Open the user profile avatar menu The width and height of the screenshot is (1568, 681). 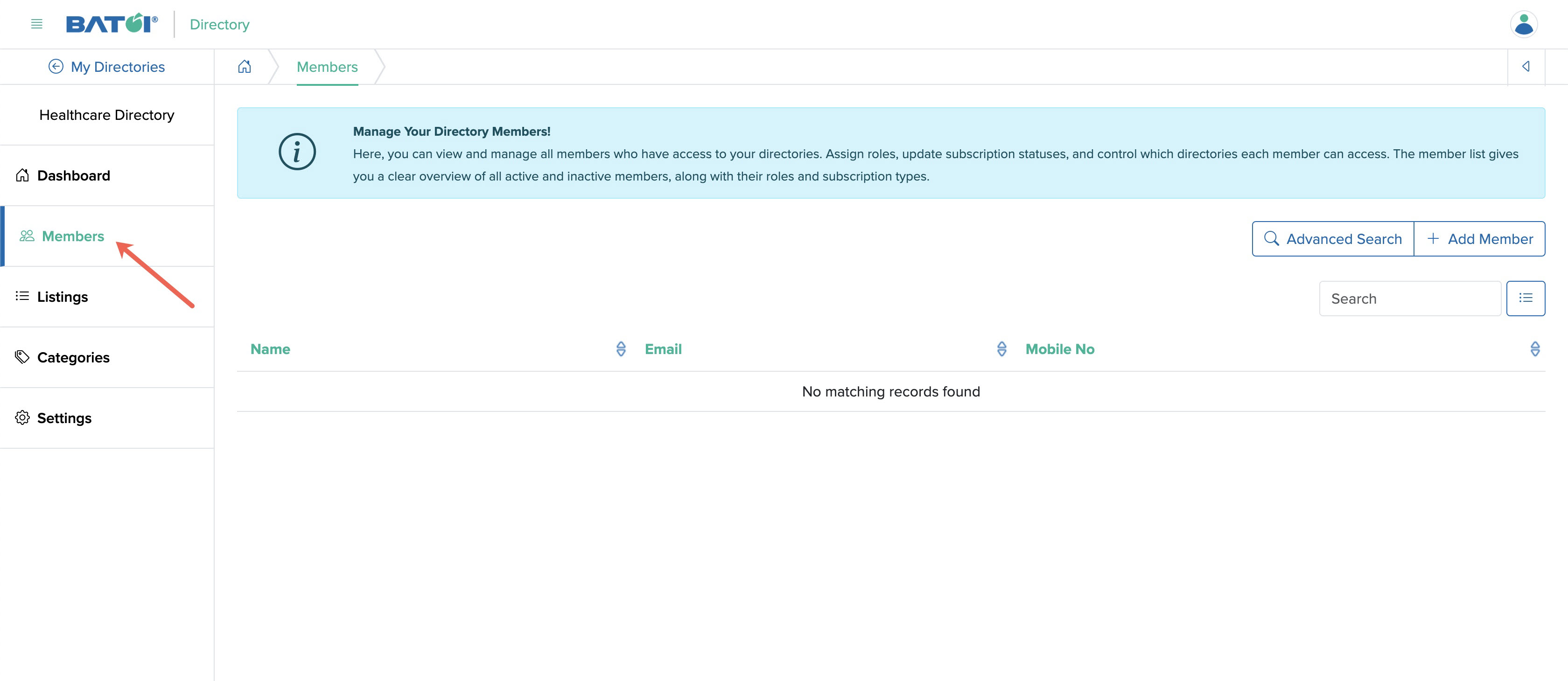coord(1524,24)
